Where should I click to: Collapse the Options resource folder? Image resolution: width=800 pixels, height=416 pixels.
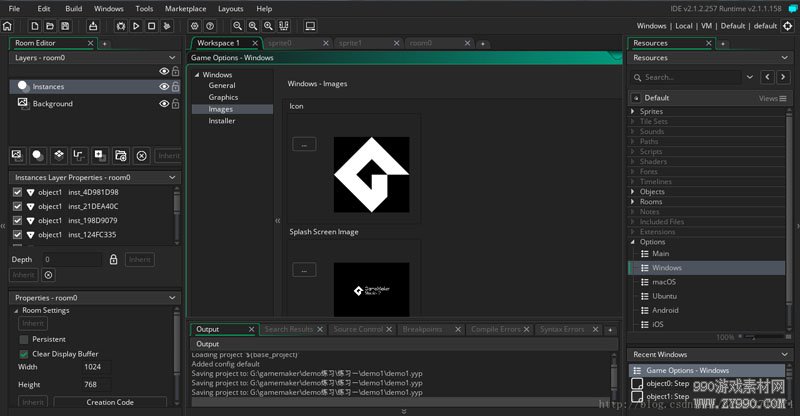[633, 242]
